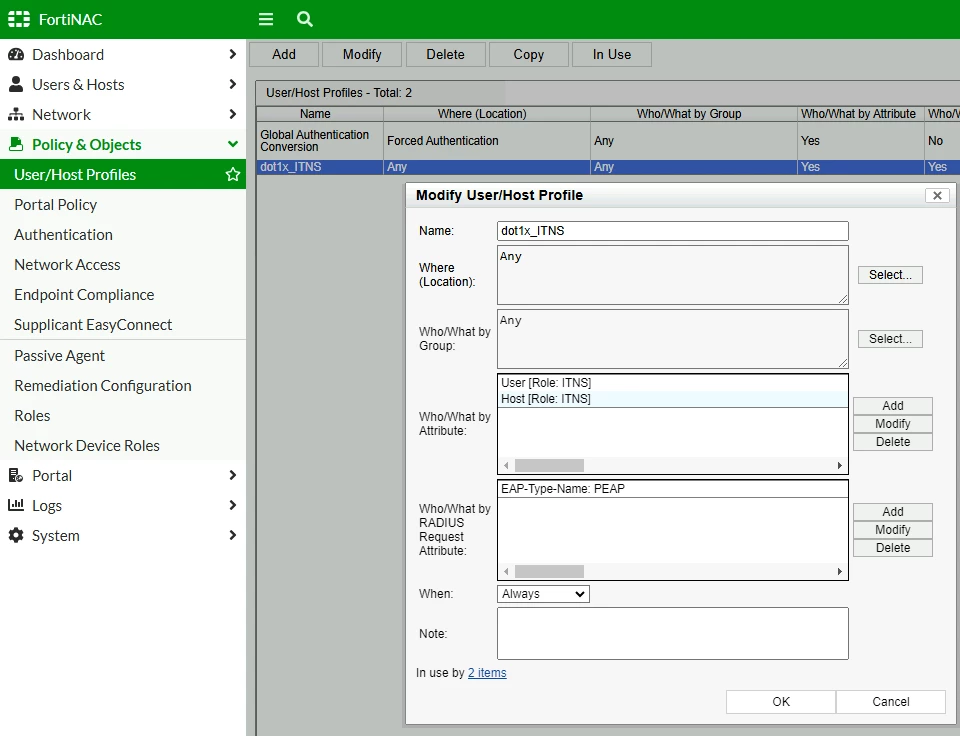Click the Add toolbar button
Screen dimensions: 960x736
pos(284,54)
